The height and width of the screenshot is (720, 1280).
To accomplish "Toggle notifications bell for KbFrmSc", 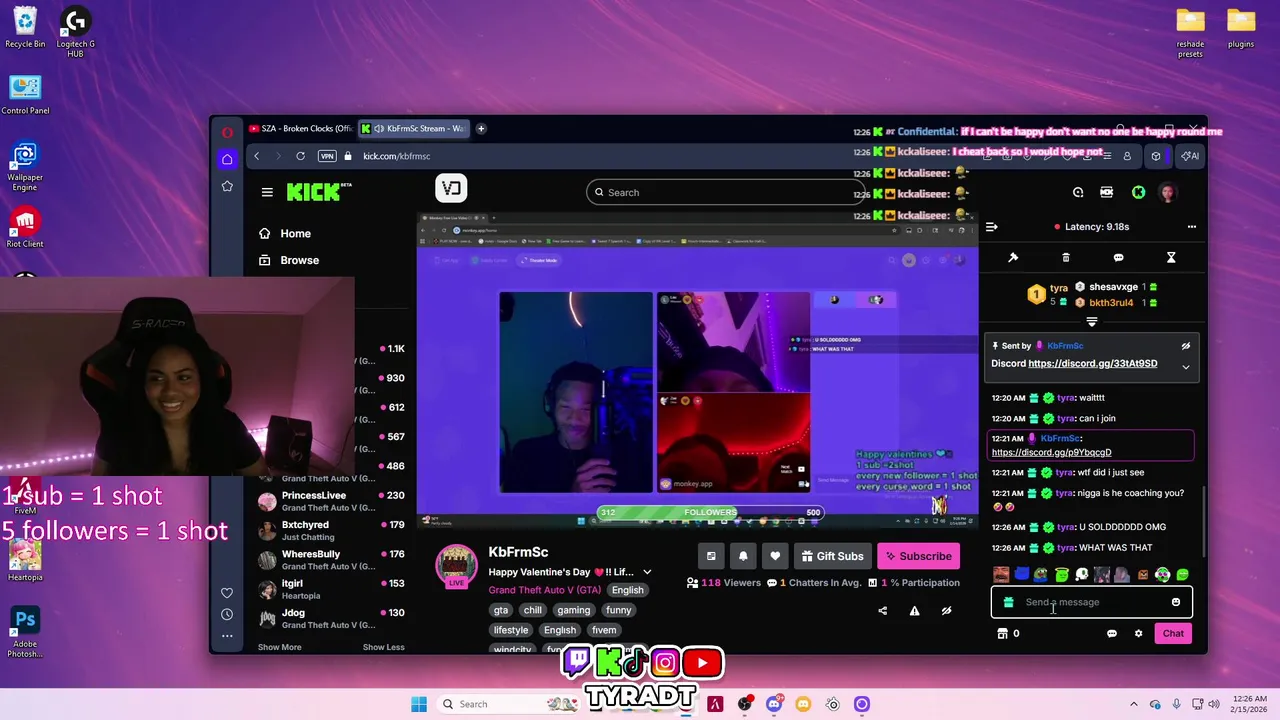I will point(743,556).
